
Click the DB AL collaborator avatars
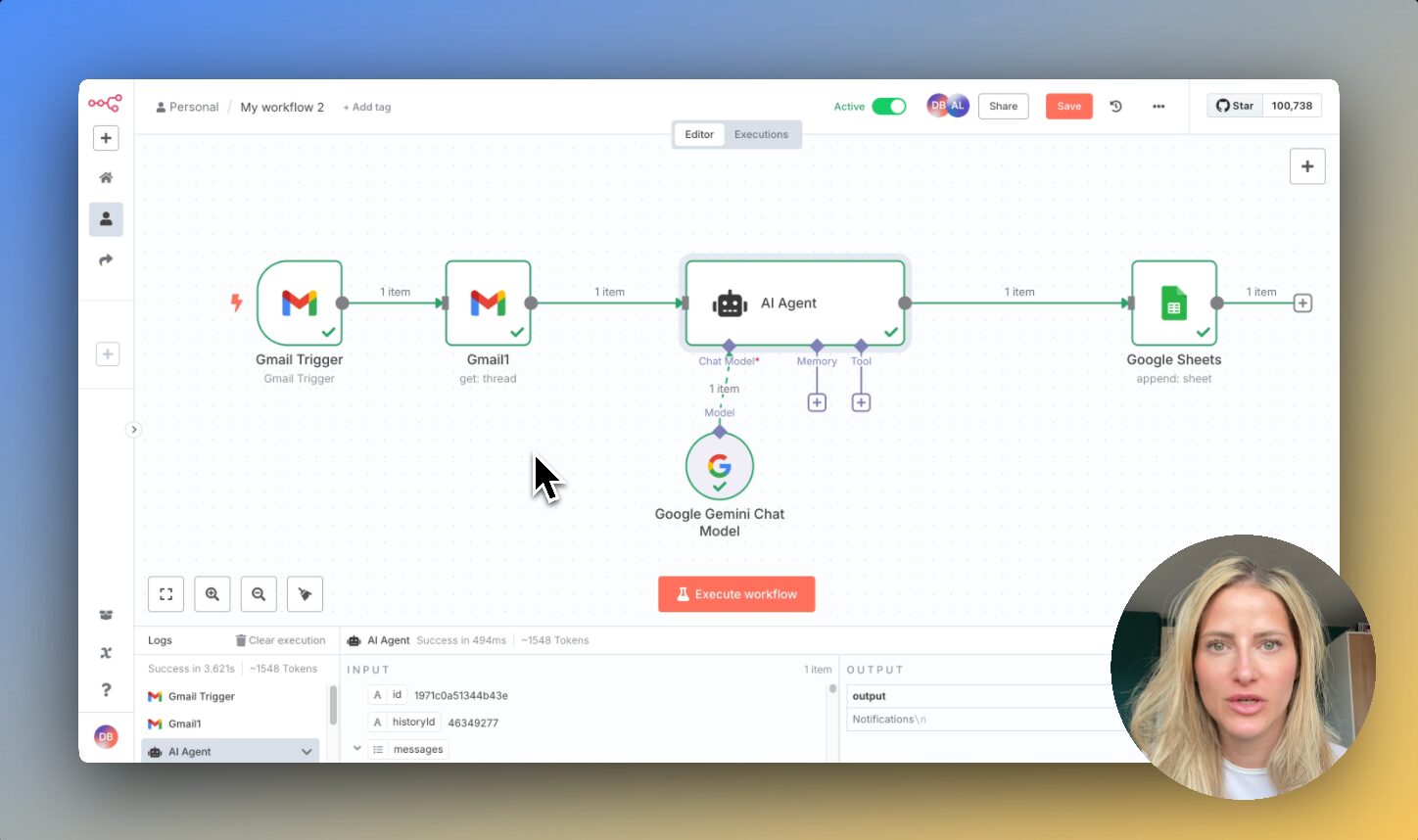(x=948, y=106)
